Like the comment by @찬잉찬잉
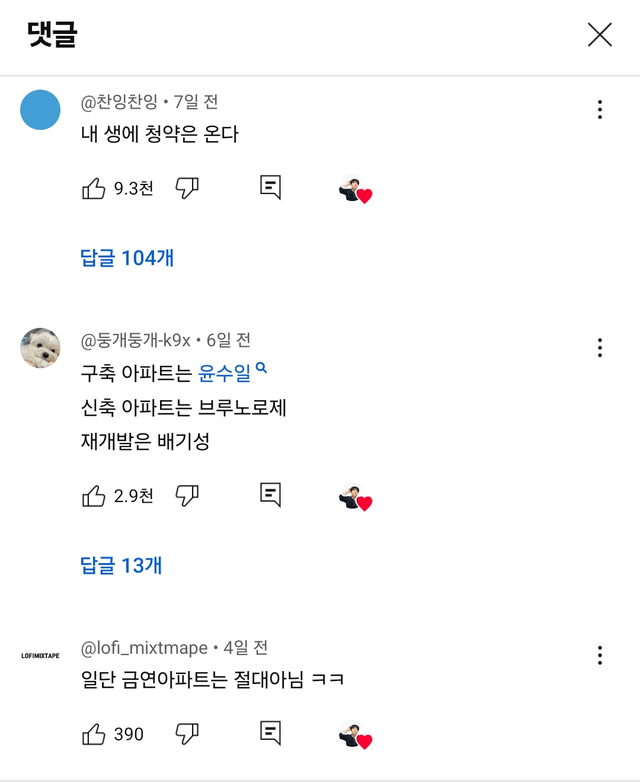Screen dimensions: 640x782 click(94, 188)
